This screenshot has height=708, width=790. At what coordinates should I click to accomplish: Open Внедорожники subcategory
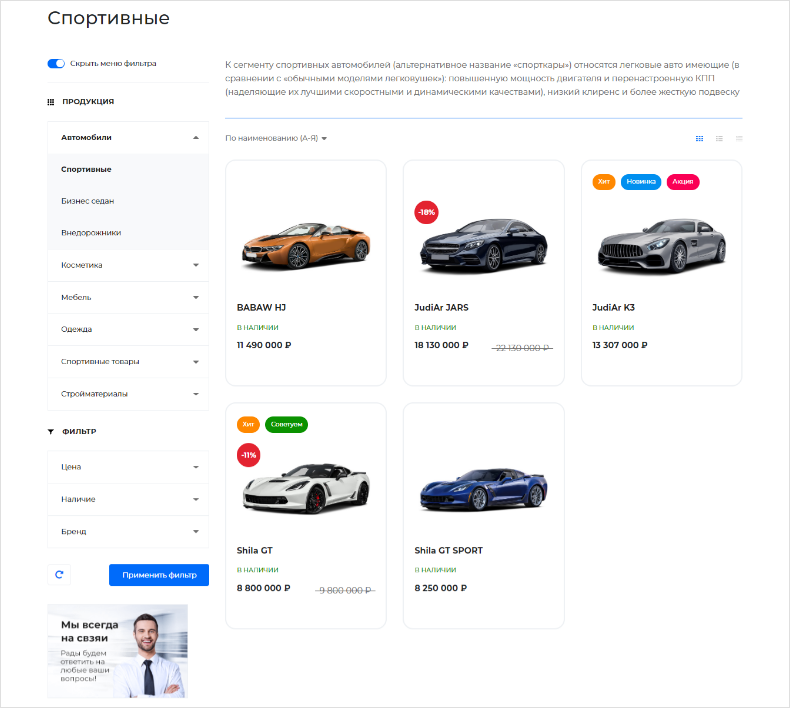(x=91, y=233)
